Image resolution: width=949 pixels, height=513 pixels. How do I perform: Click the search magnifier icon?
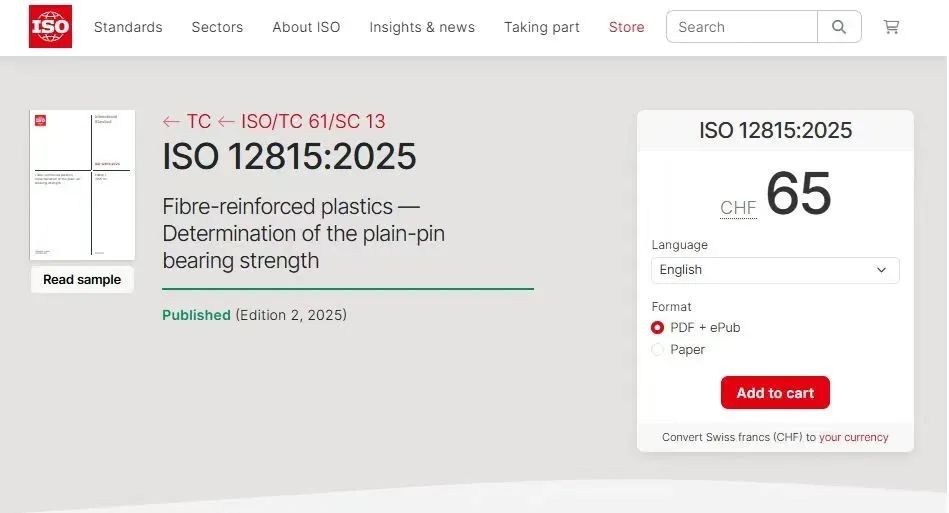[839, 27]
